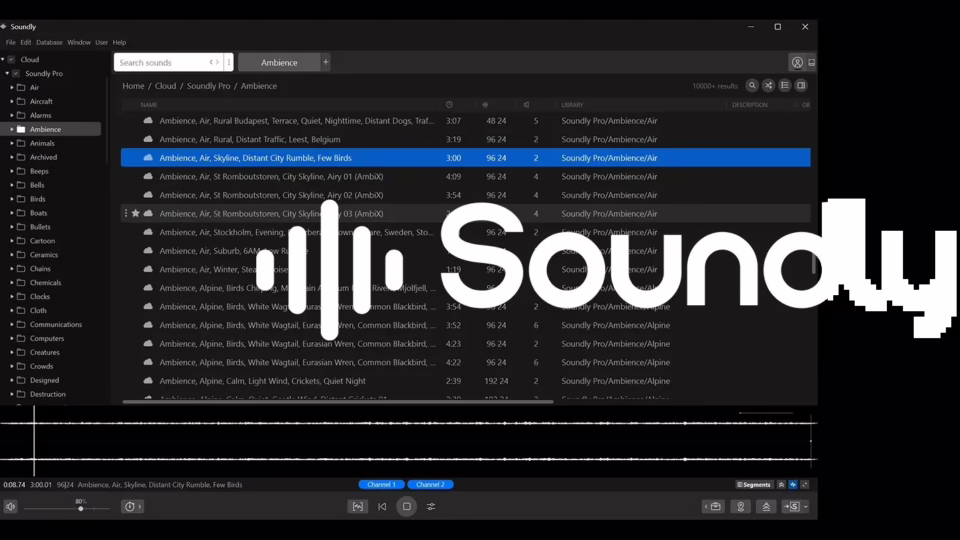Open playback settings sliders icon
This screenshot has height=540, width=960.
[431, 507]
